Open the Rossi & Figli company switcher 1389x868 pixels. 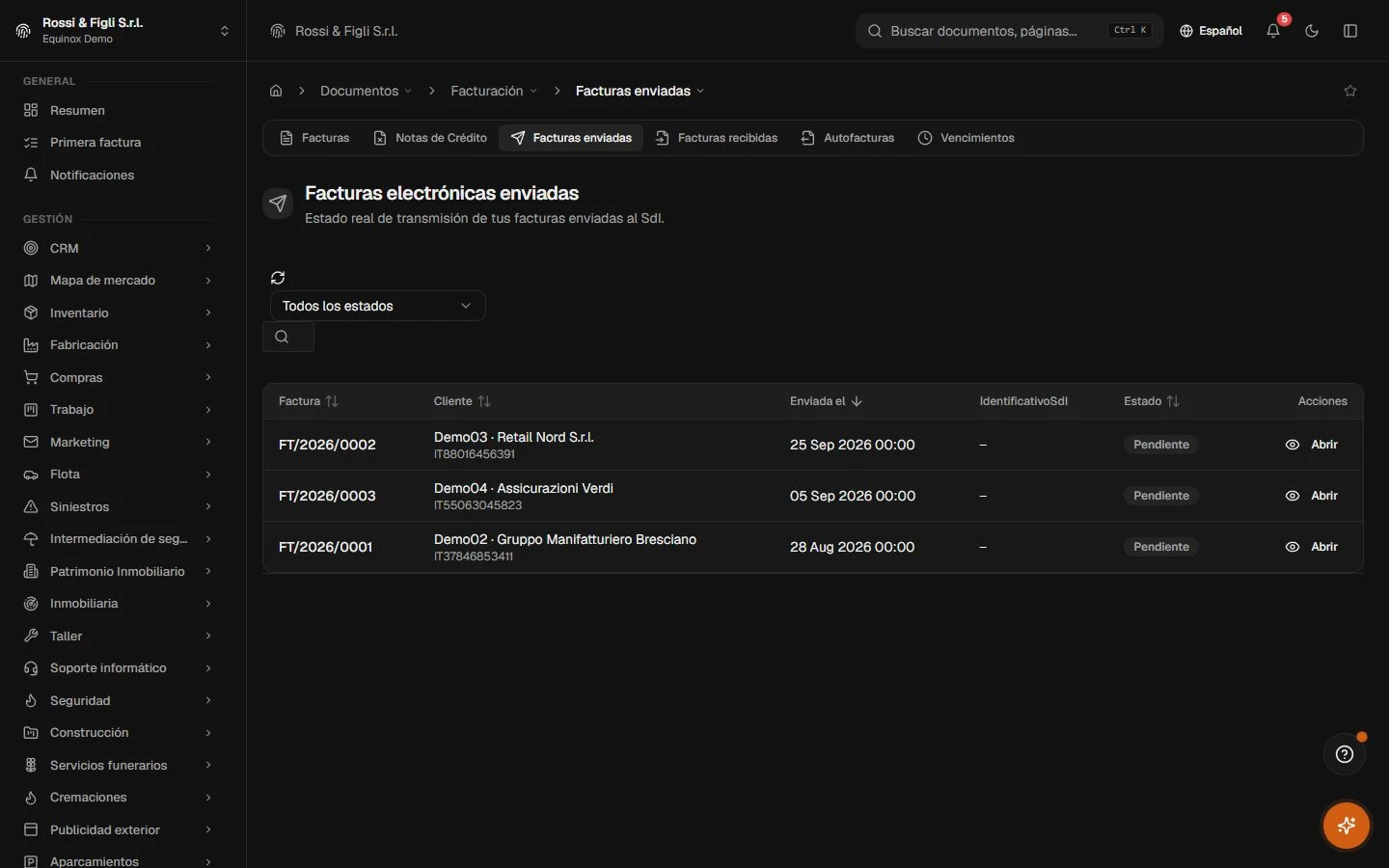(123, 31)
